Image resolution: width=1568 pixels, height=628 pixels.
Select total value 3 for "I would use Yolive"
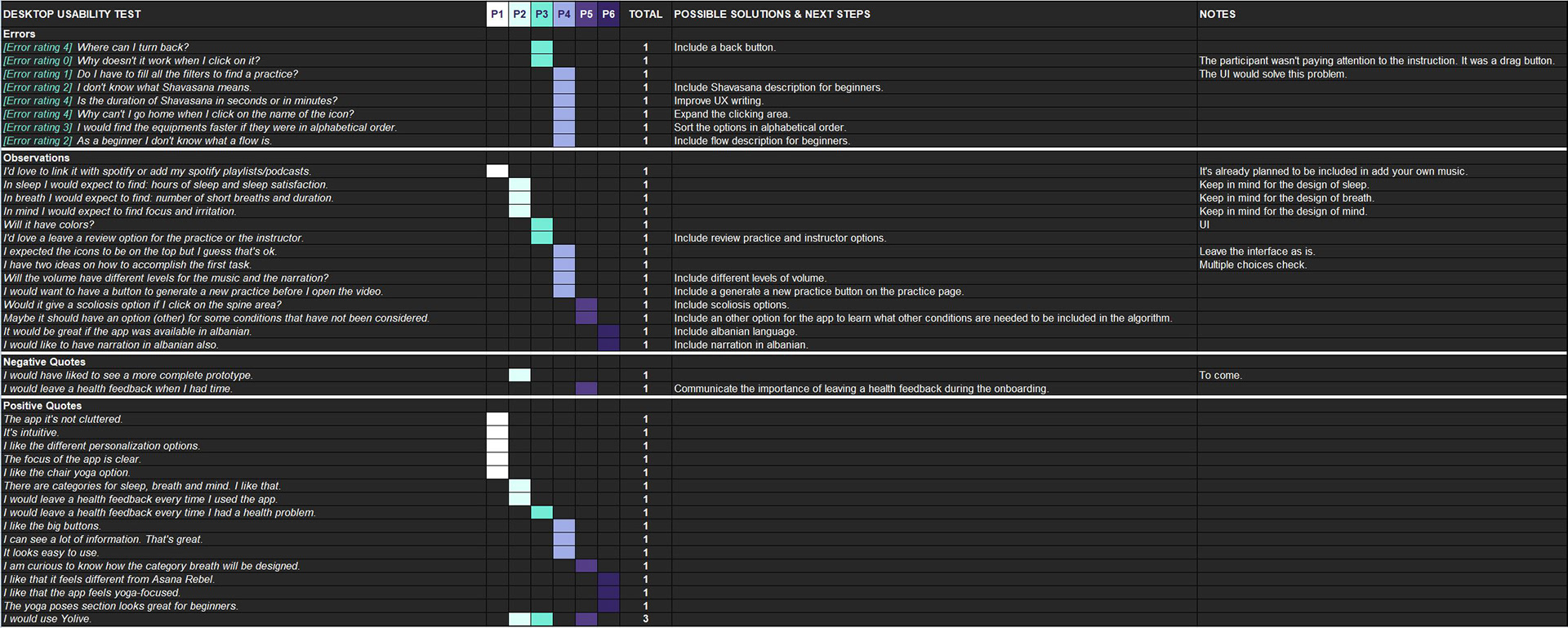(645, 619)
